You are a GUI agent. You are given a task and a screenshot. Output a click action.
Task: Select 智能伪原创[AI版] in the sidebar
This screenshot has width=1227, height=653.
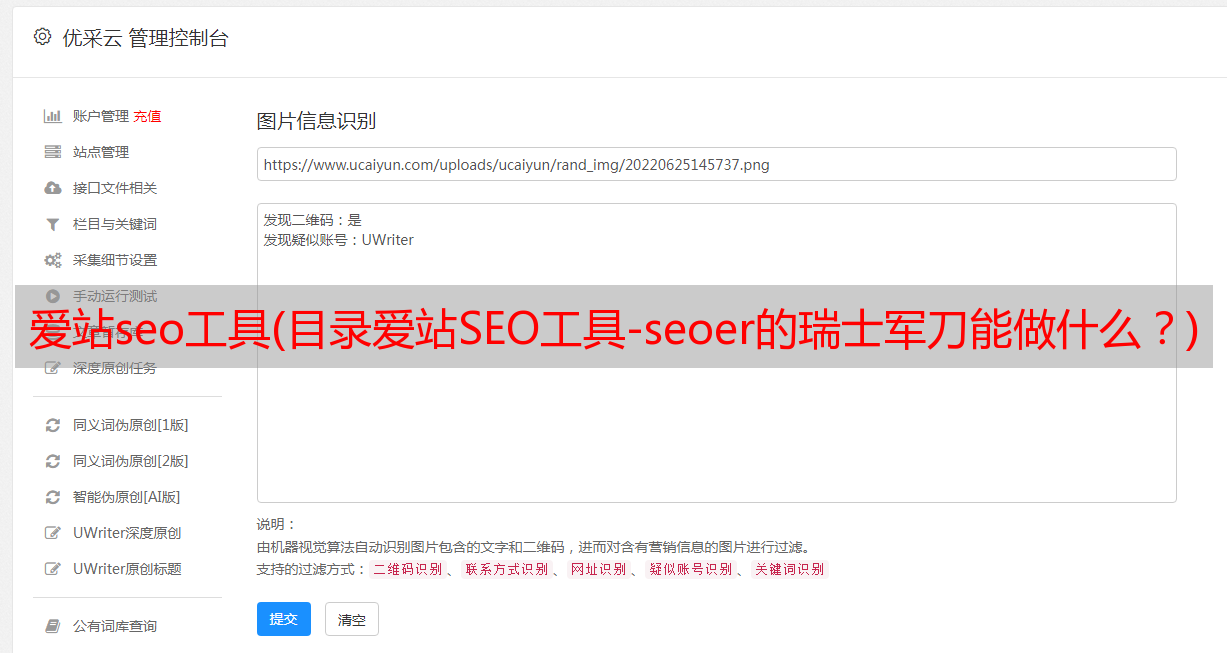127,497
